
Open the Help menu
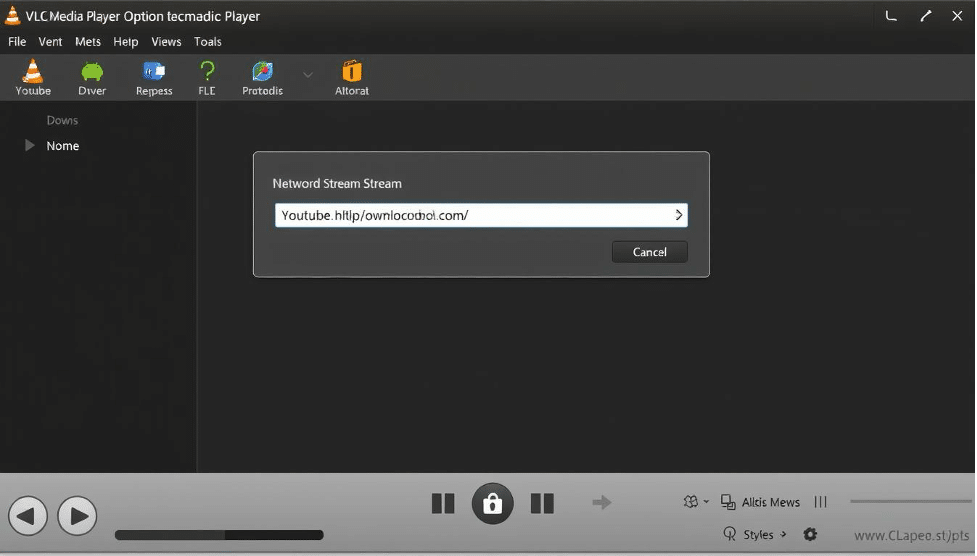pyautogui.click(x=126, y=42)
